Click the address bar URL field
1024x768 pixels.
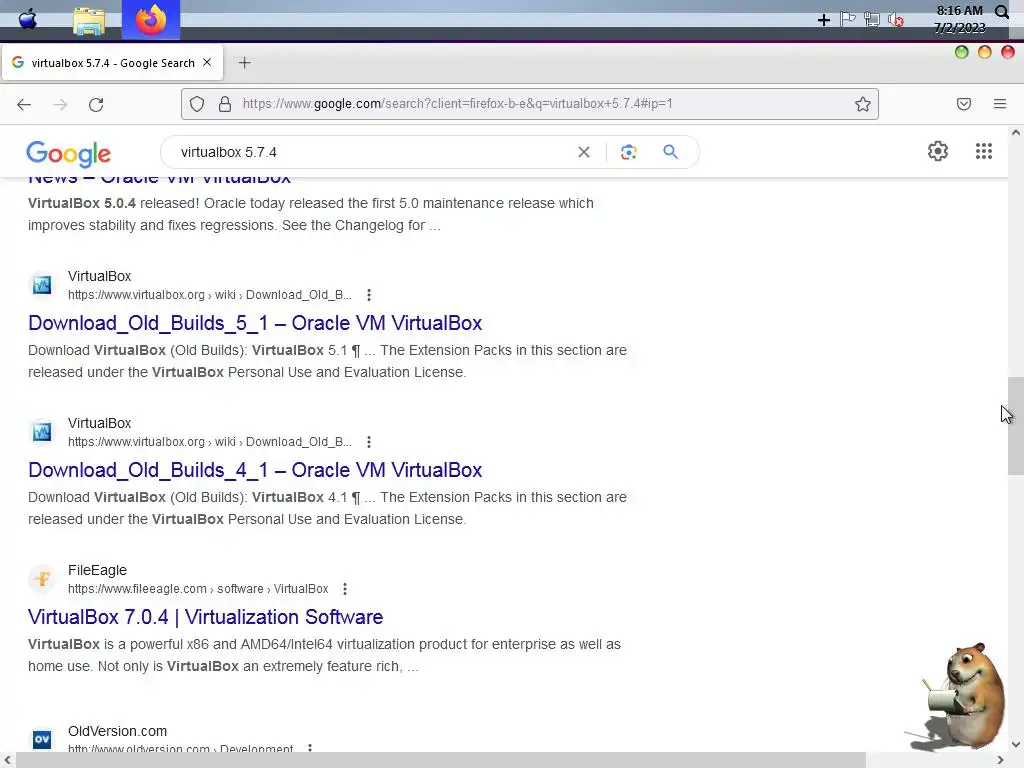(x=530, y=104)
